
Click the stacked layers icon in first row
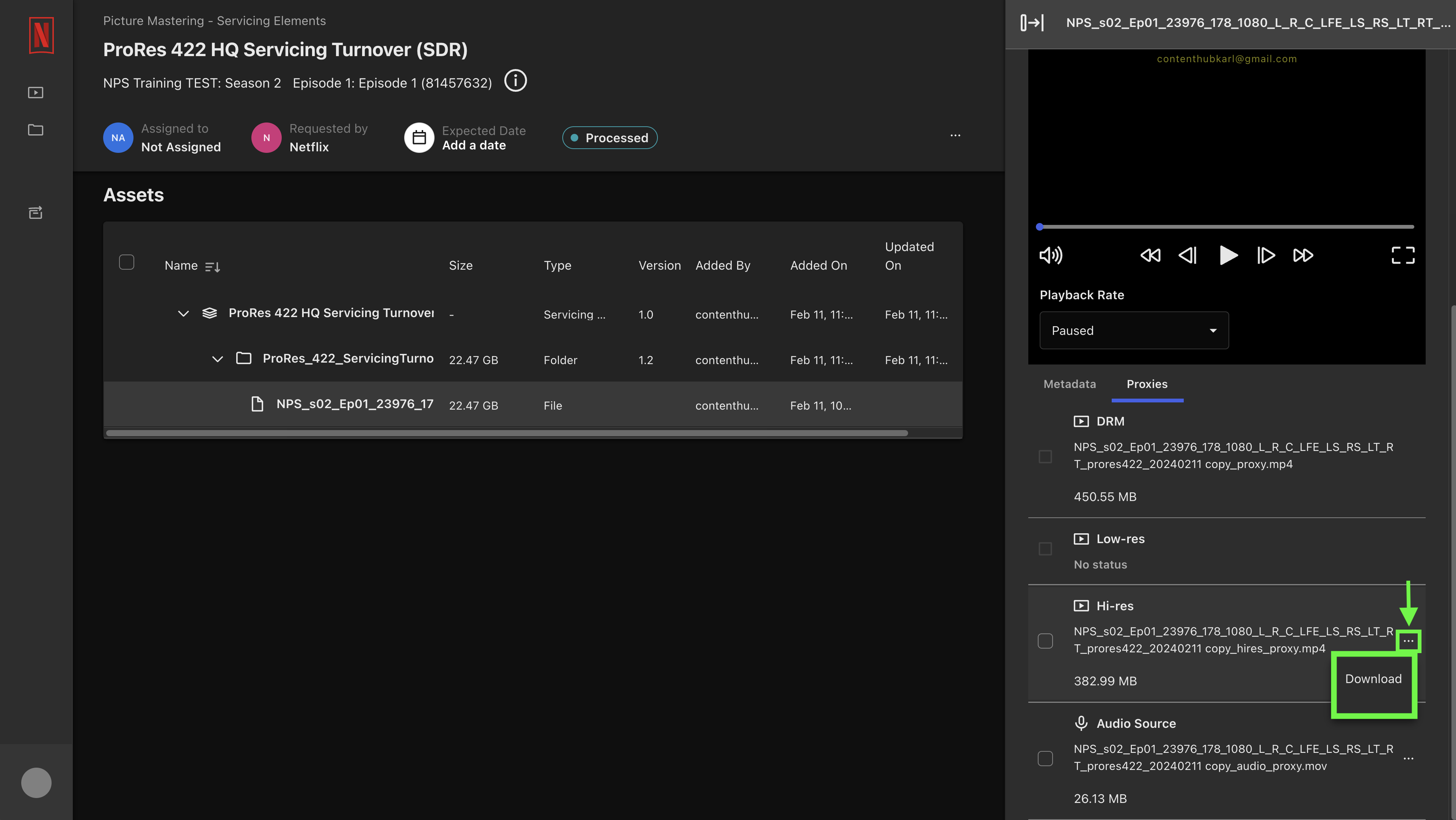click(x=210, y=313)
